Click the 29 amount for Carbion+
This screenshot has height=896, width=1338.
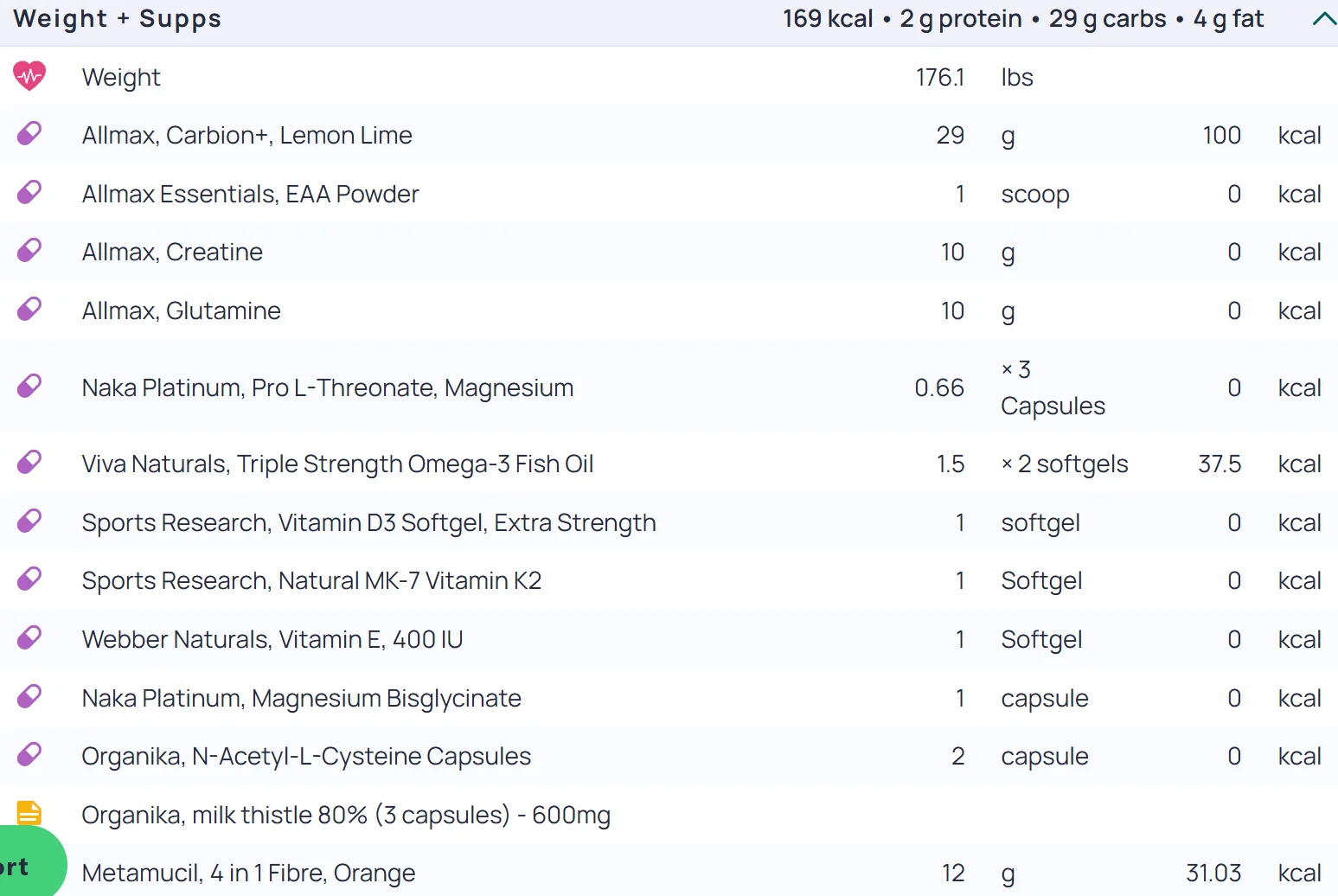click(951, 136)
